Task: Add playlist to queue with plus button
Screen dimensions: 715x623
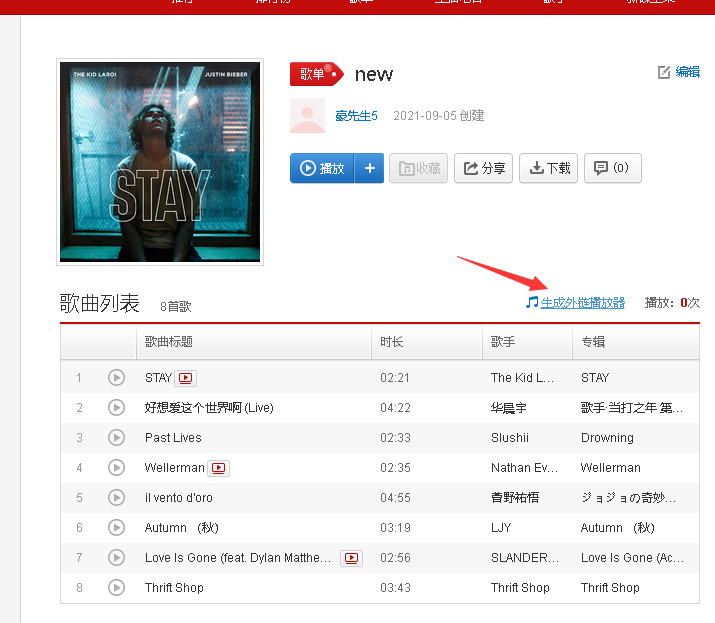Action: tap(369, 168)
